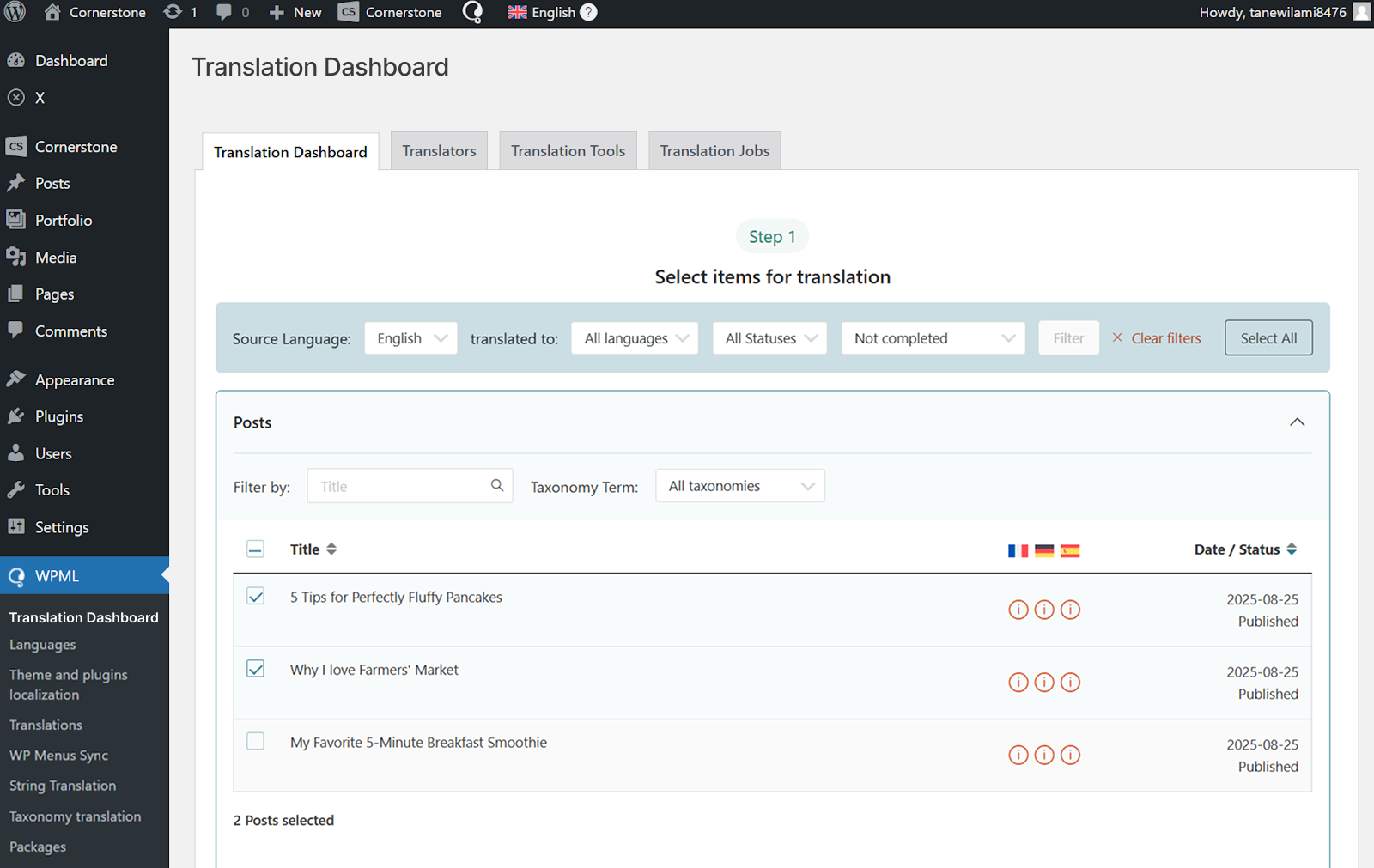Expand the Not completed status dropdown
The image size is (1374, 868).
tap(933, 337)
